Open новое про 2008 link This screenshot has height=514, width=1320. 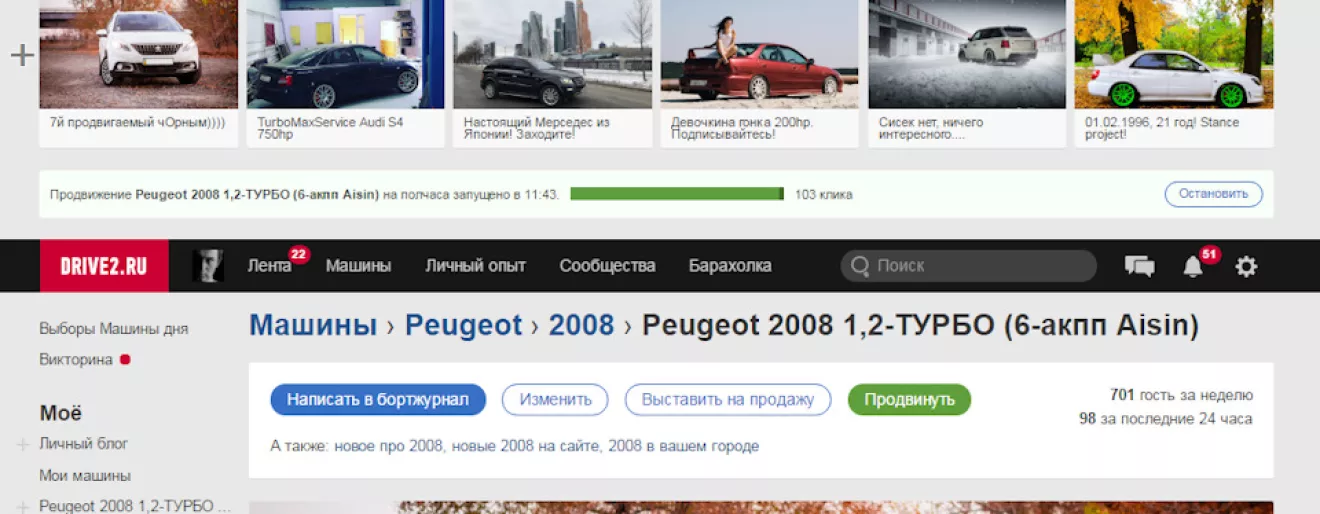click(x=388, y=446)
